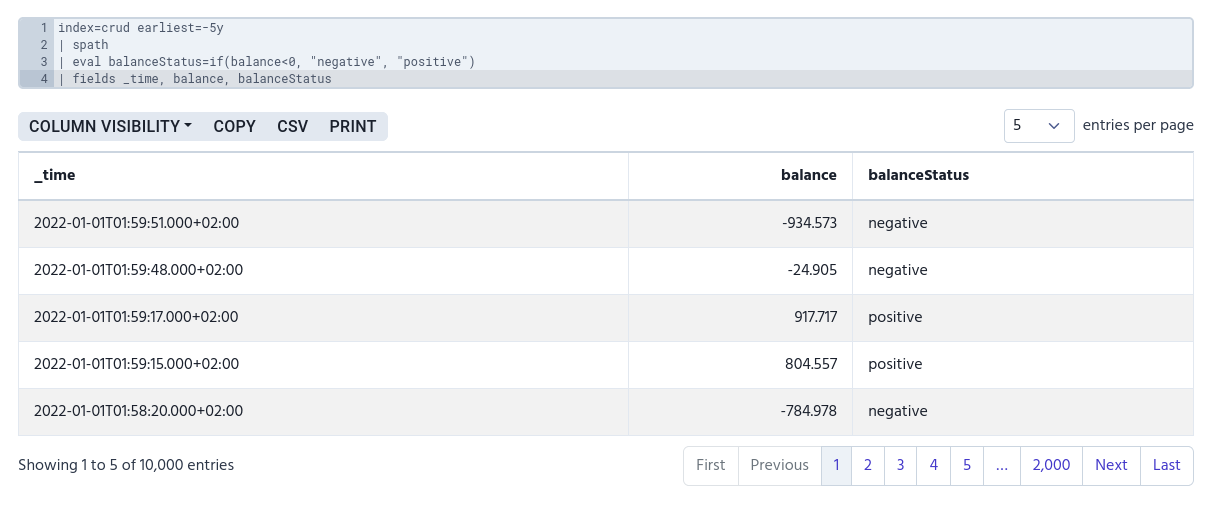The height and width of the screenshot is (509, 1216).
Task: Select timestamp 2022-01-01T01:59:17.000+02:00 cell
Action: 323,317
